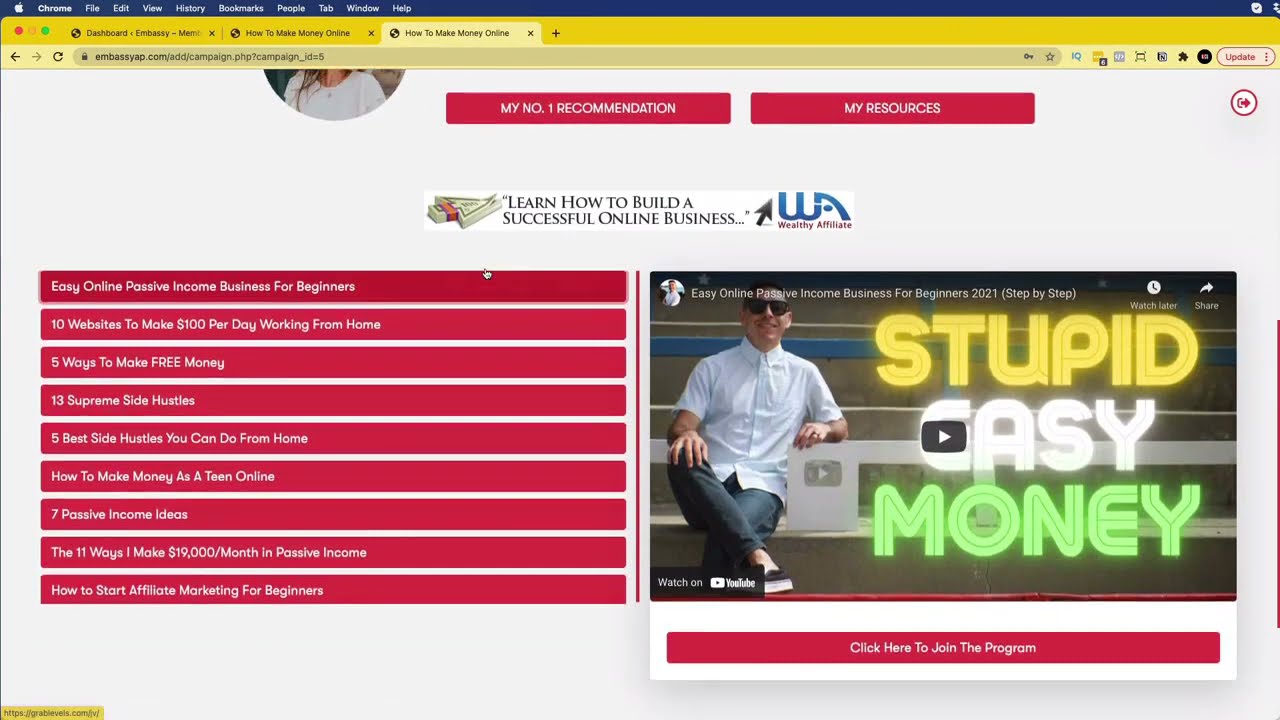Open the code brackets extension icon
The width and height of the screenshot is (1280, 720).
pyautogui.click(x=1119, y=57)
